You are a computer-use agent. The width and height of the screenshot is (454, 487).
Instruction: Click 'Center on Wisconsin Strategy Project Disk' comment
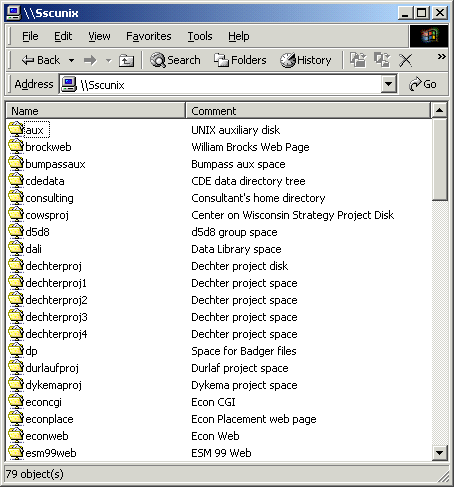pyautogui.click(x=292, y=215)
